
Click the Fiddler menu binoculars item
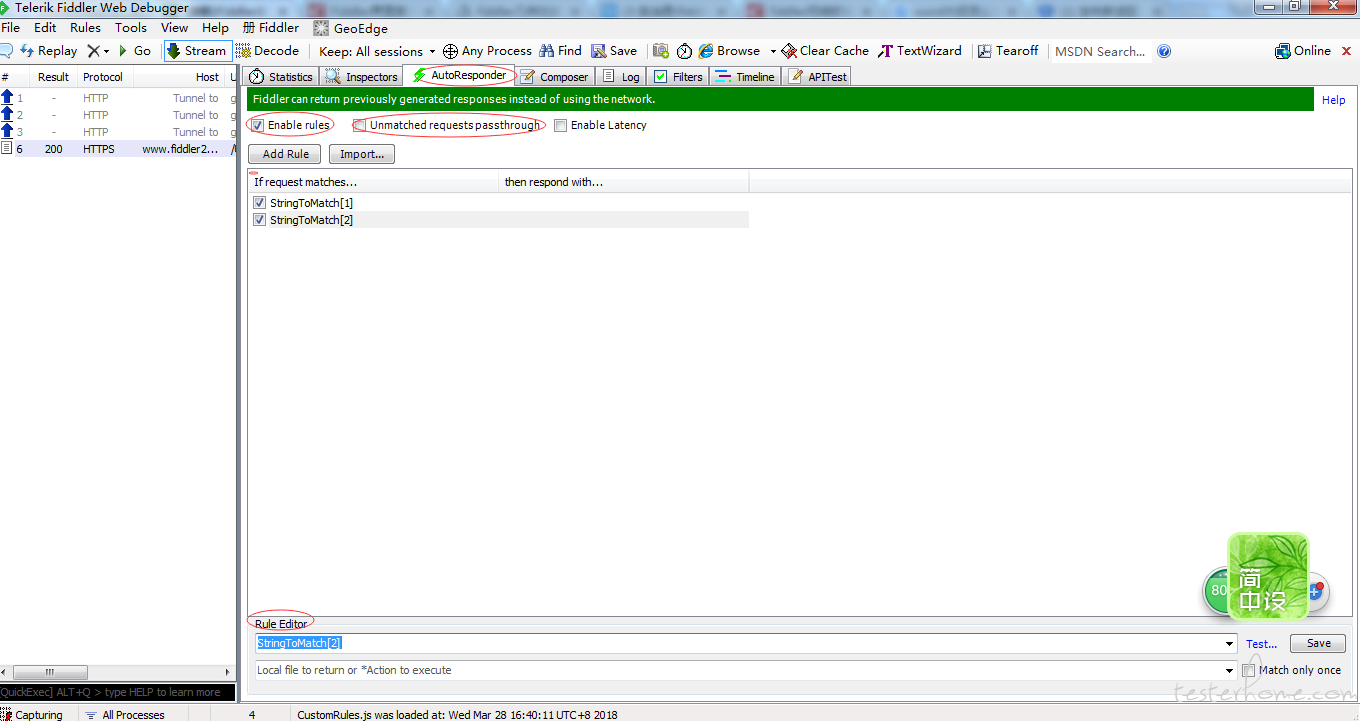point(271,28)
